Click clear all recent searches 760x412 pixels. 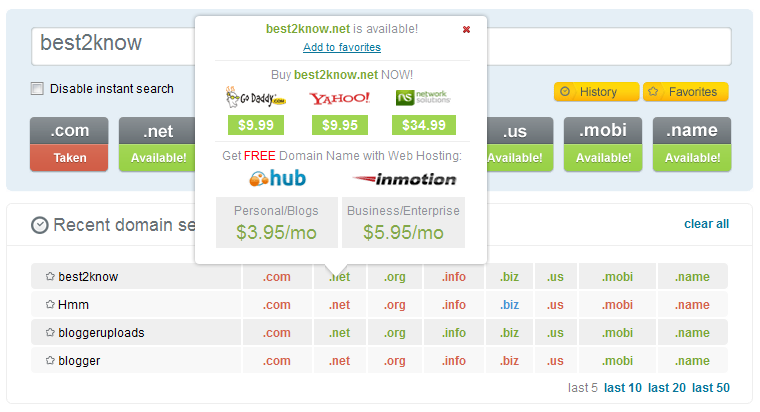coord(706,224)
